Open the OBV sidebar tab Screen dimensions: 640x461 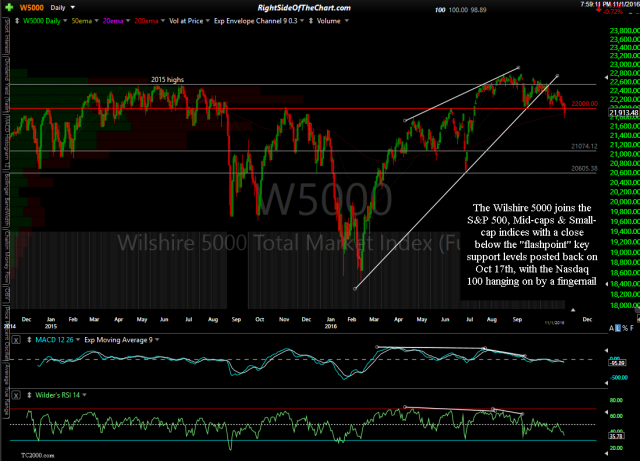(6, 294)
